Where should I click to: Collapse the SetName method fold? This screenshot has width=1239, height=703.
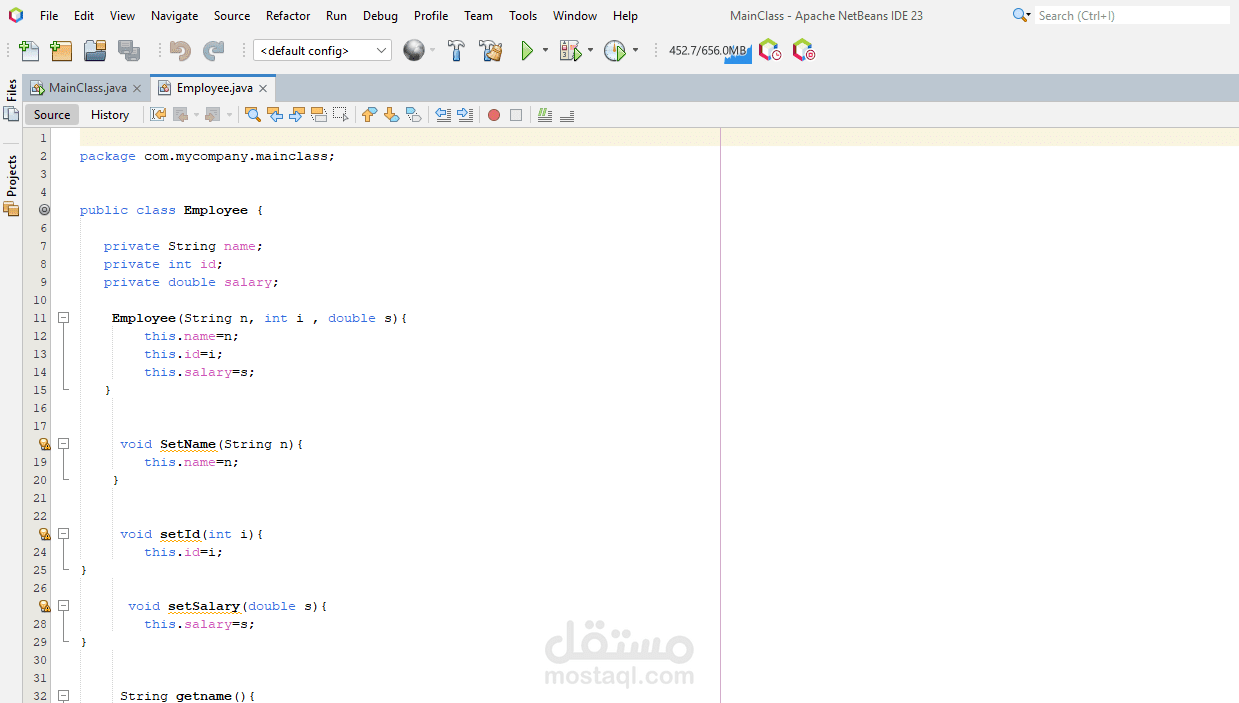63,443
